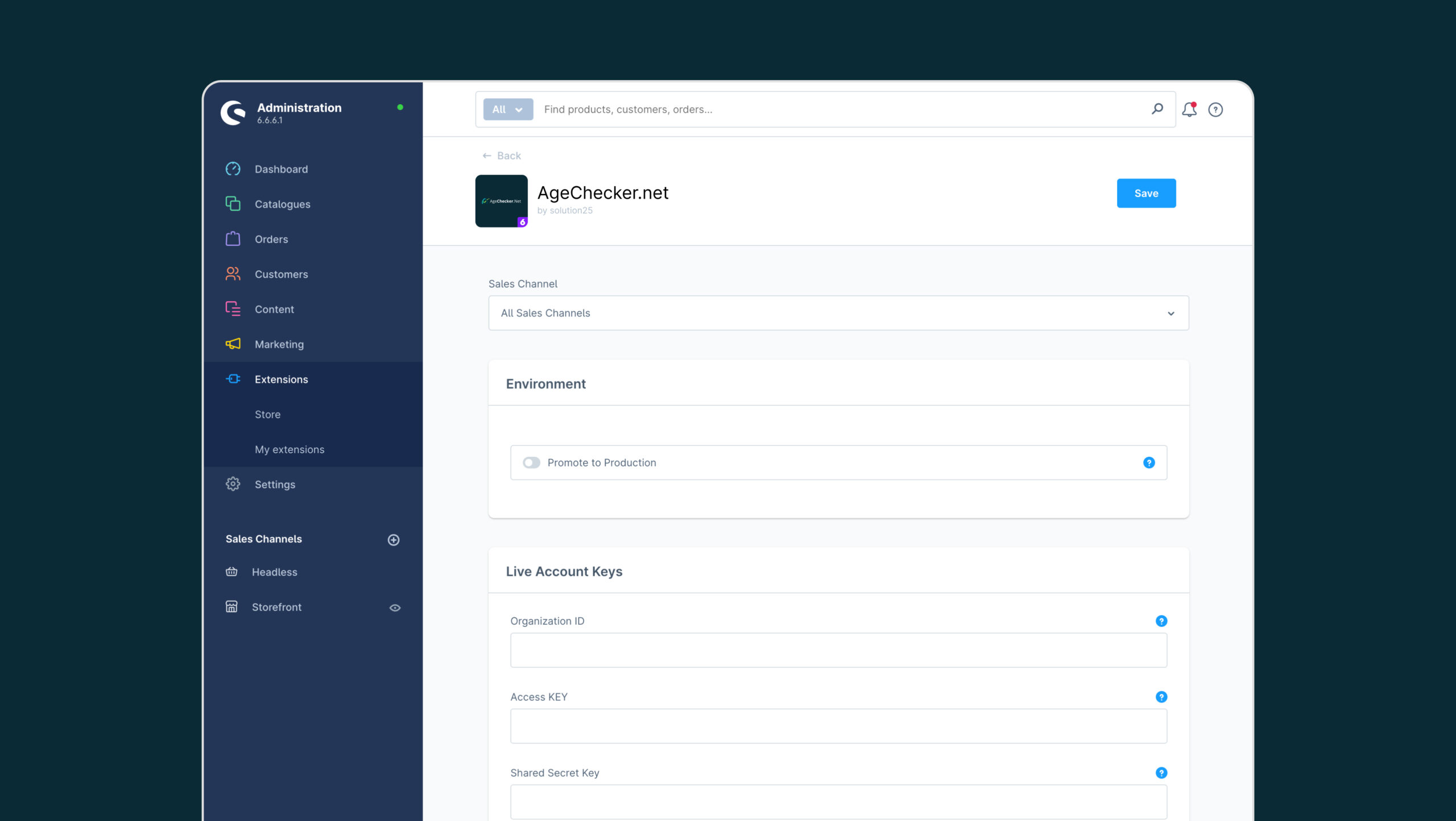Click the search magnifier icon
The image size is (1456, 821).
coord(1157,109)
